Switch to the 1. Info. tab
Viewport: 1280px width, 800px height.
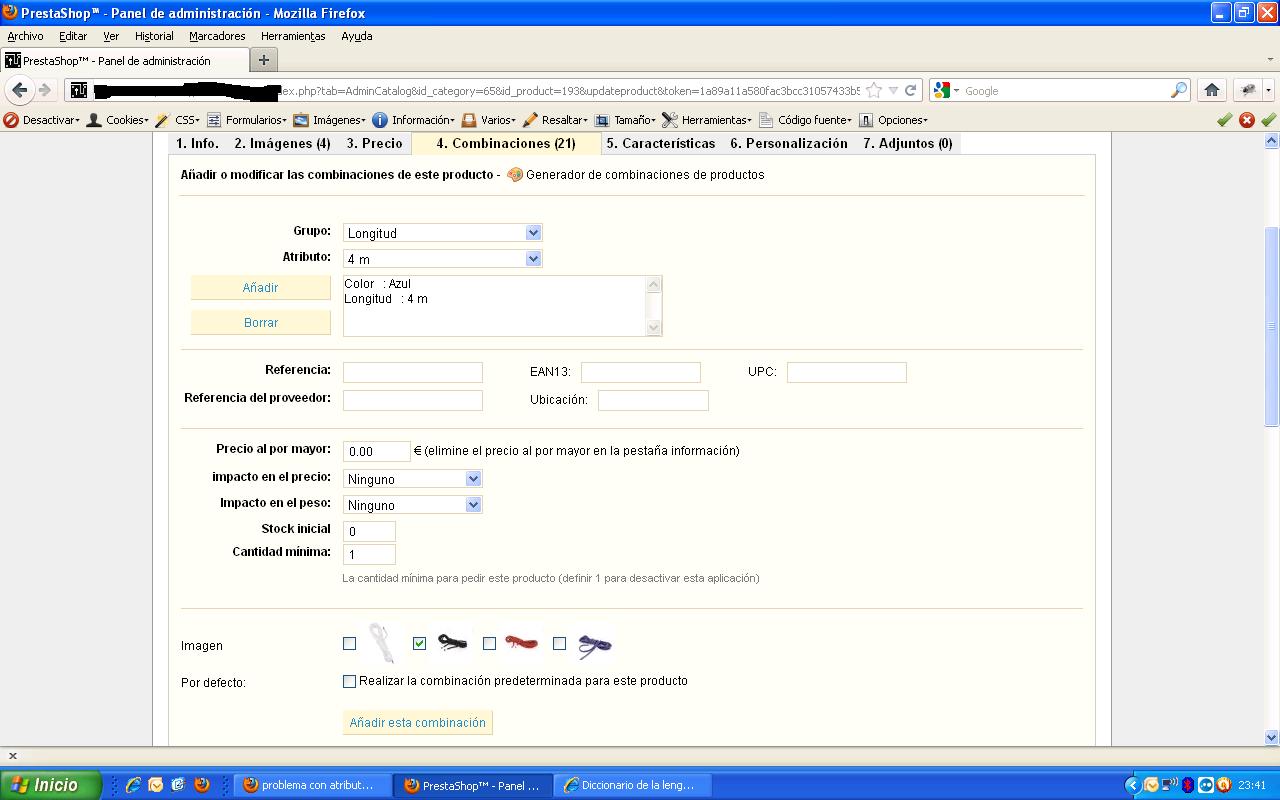click(197, 143)
